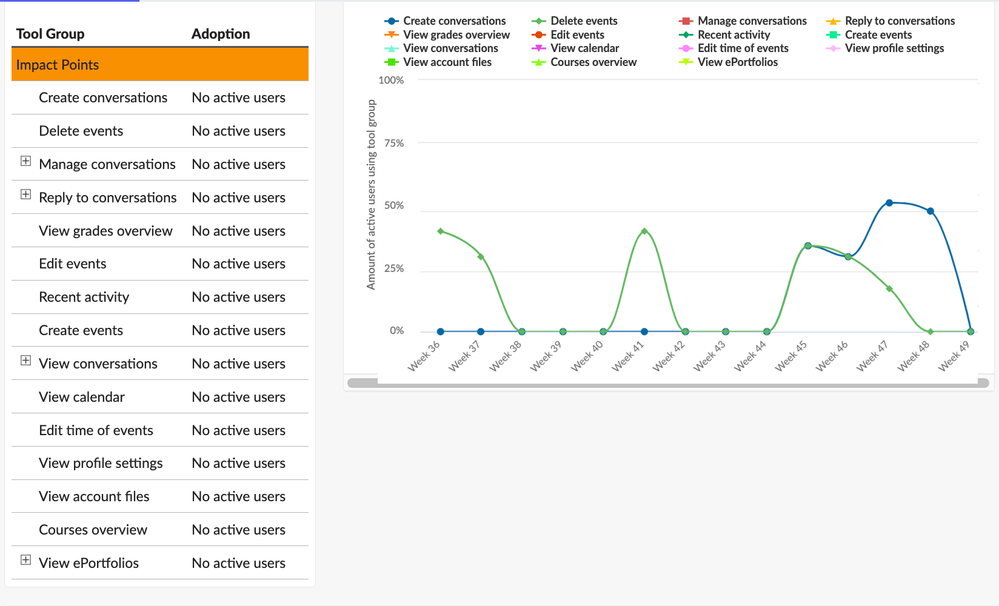Click the Delete events data point at Week 41
The width and height of the screenshot is (999, 606).
(x=644, y=231)
